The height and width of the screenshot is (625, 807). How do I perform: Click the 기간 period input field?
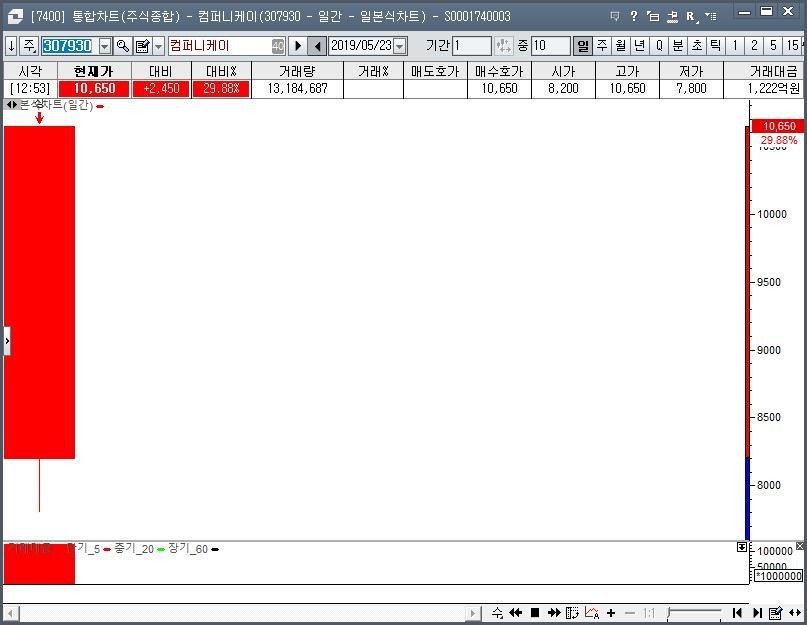point(471,46)
